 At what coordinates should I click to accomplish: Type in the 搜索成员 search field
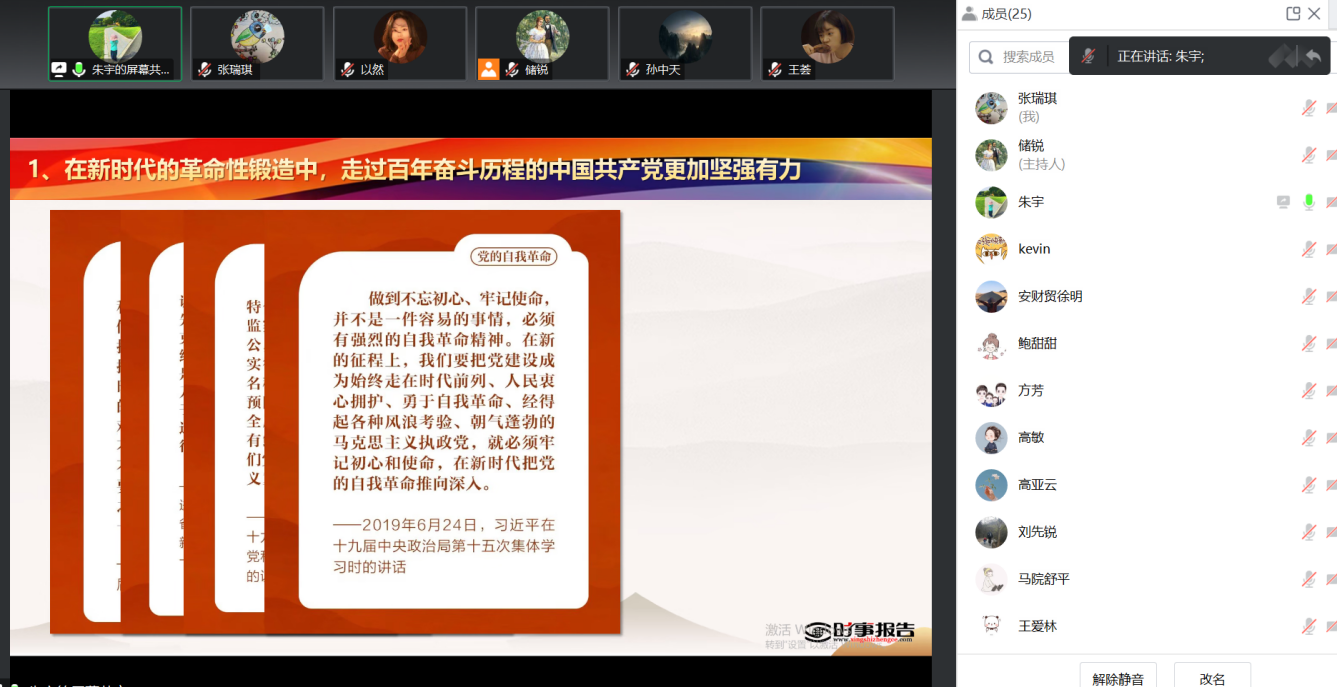coord(1030,57)
